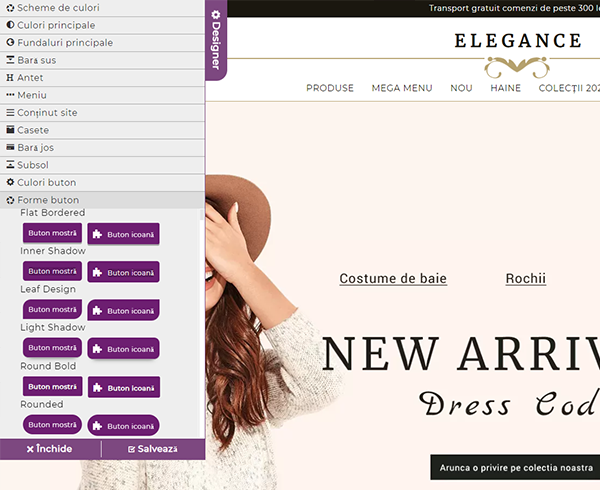The image size is (600, 490).
Task: Choose Leaf Design Buton icoană style
Action: (x=124, y=311)
